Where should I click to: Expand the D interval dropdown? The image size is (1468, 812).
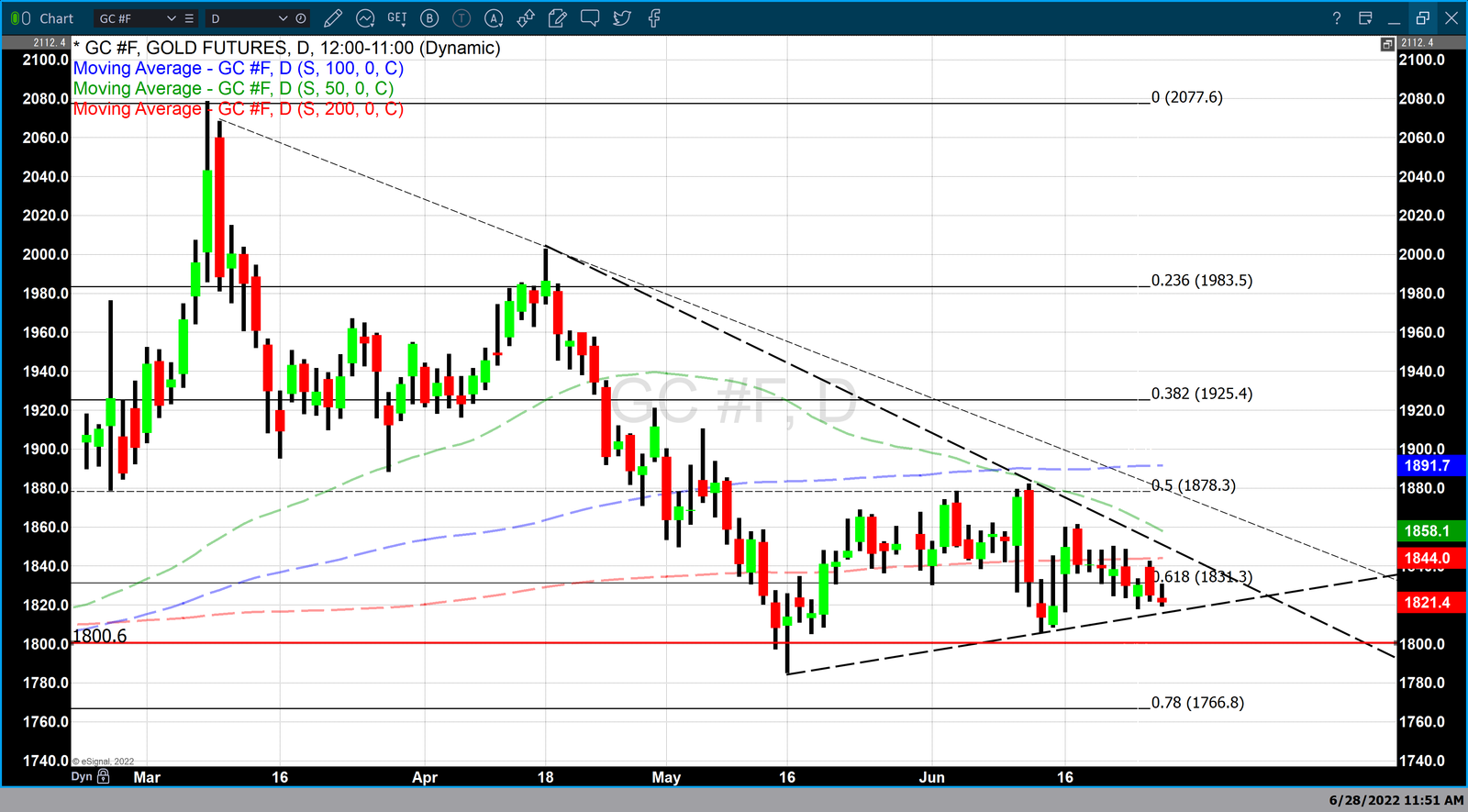click(x=283, y=18)
